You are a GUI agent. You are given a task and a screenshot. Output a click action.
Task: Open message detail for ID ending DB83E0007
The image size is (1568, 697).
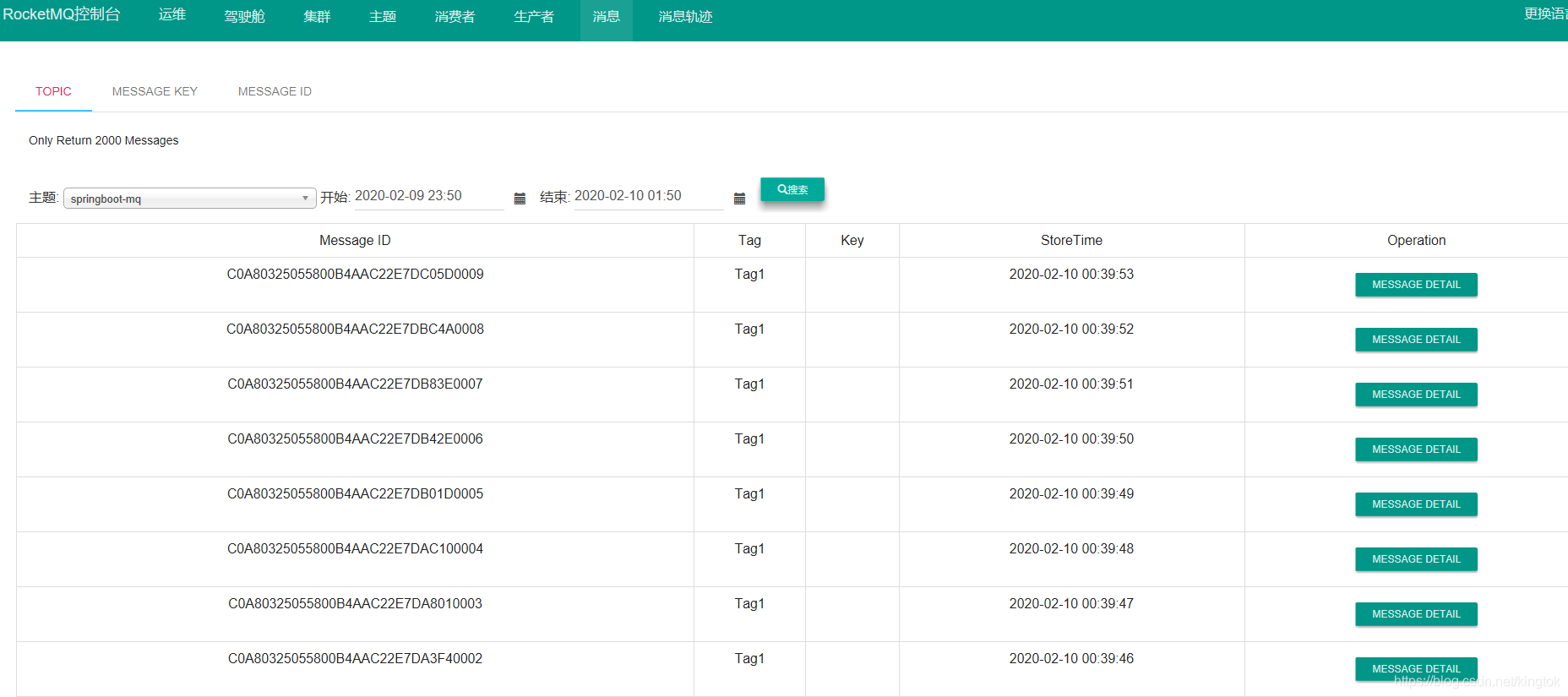(1416, 395)
